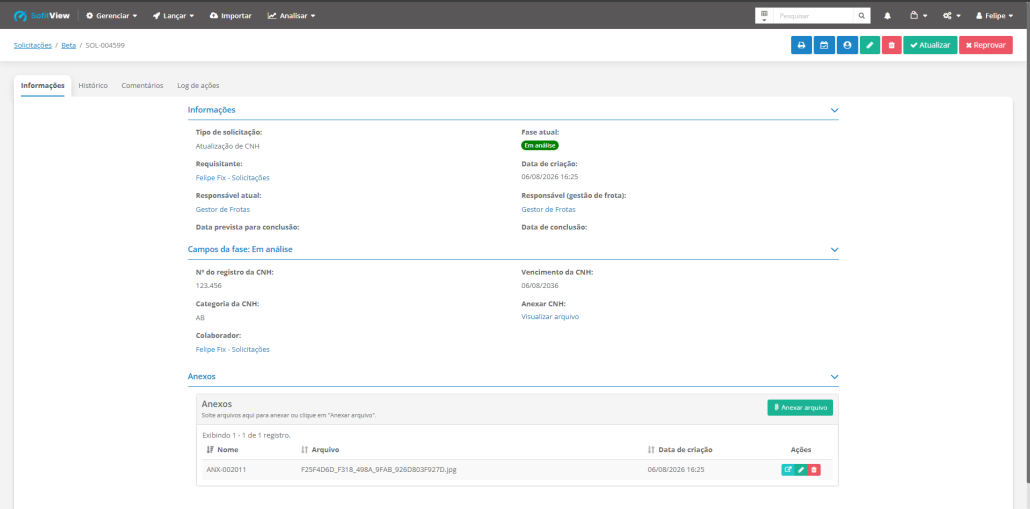Click the CNH category value AB
This screenshot has height=509, width=1030.
[x=200, y=317]
